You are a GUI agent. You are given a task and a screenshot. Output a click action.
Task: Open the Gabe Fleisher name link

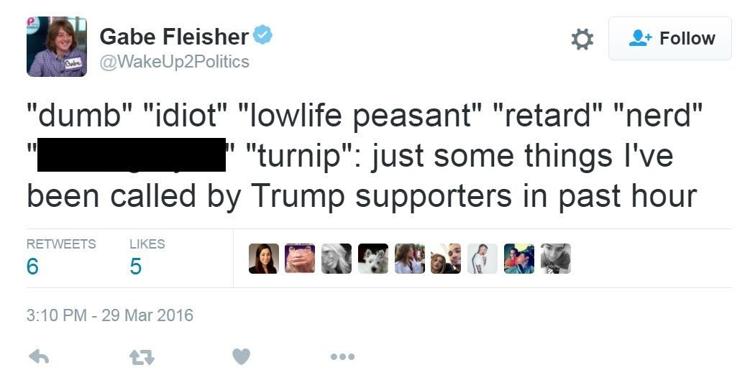[174, 37]
